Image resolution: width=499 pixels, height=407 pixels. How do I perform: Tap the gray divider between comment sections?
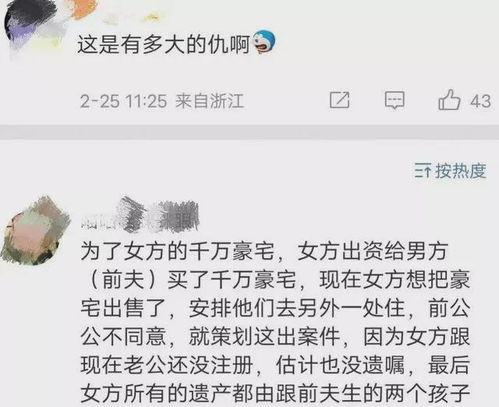point(249,132)
